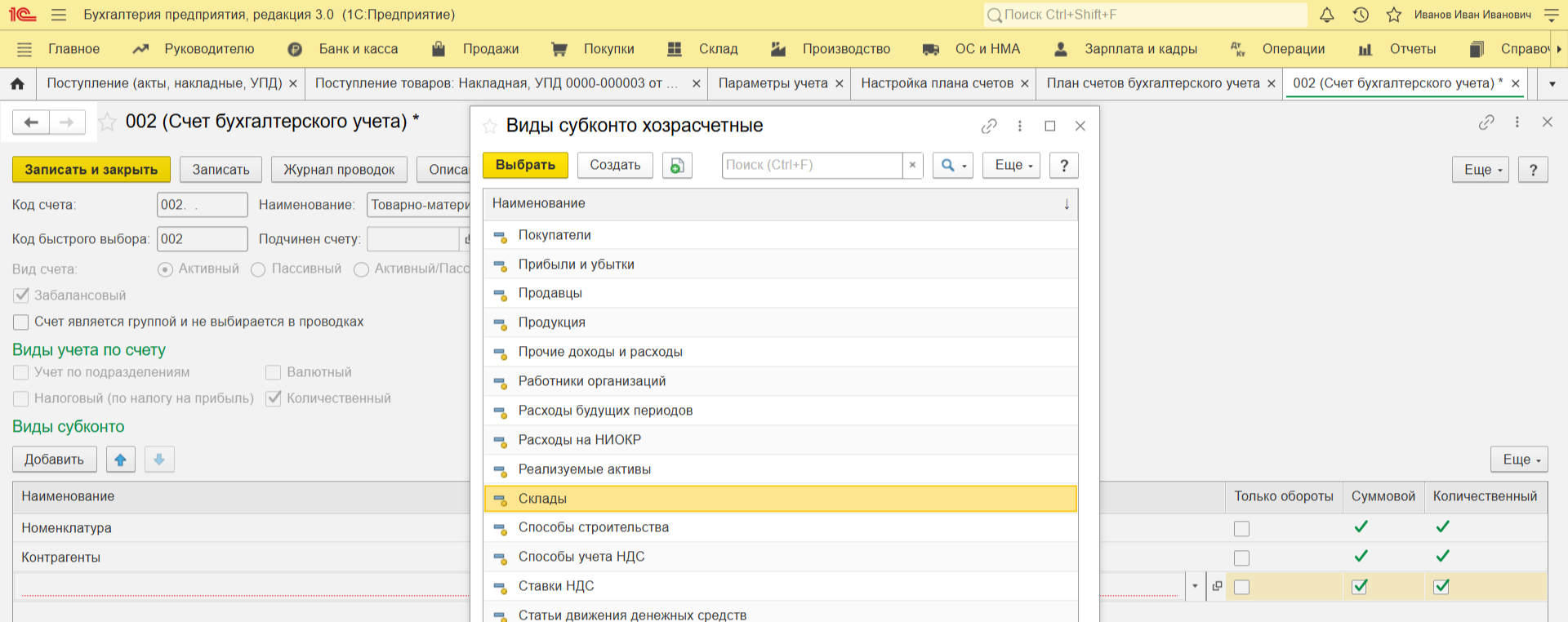
Task: Open the Еще menu in dialog
Action: 1012,165
